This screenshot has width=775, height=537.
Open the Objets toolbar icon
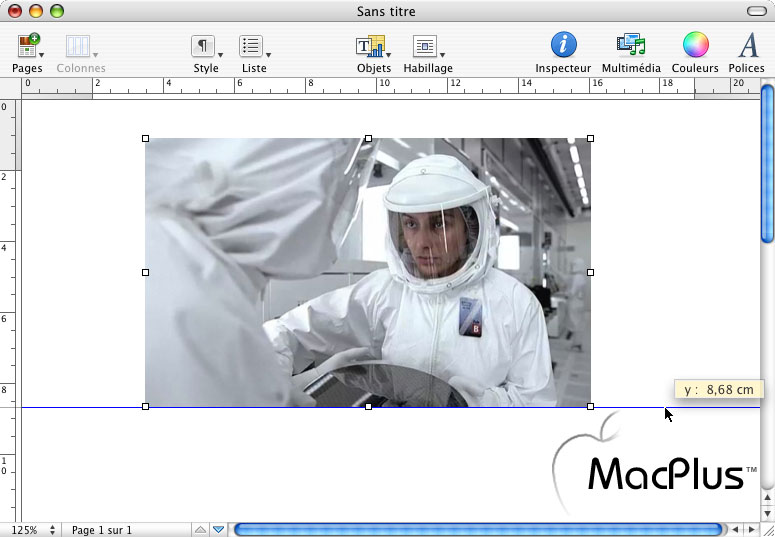pos(370,46)
